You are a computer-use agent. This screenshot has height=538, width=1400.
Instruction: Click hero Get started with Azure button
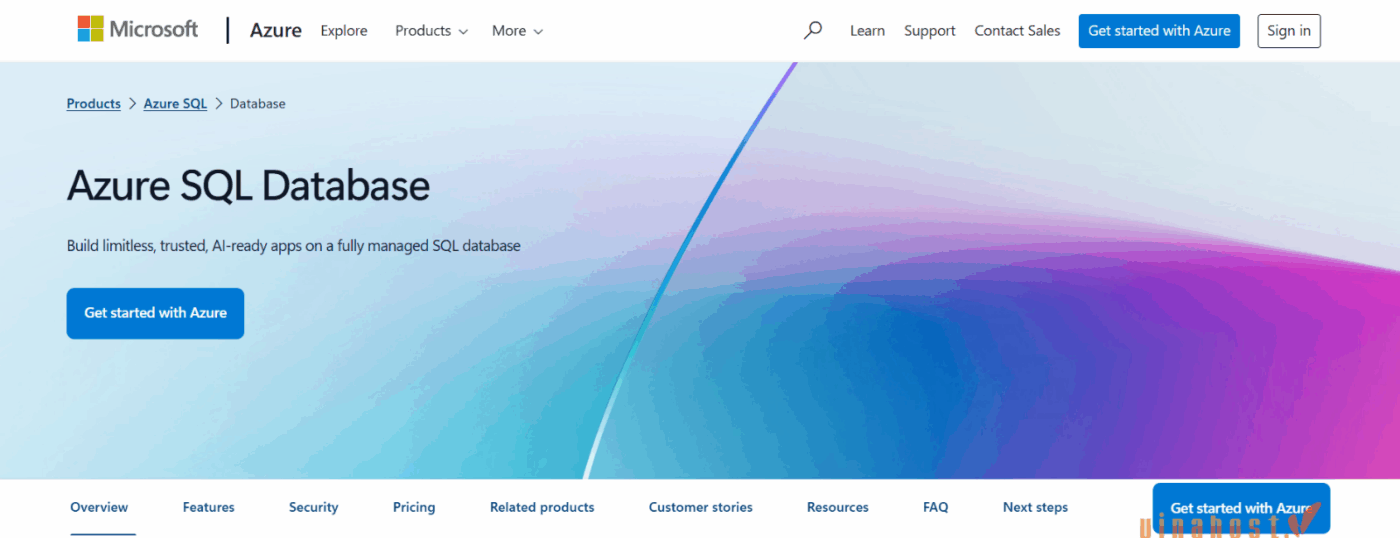(x=155, y=313)
